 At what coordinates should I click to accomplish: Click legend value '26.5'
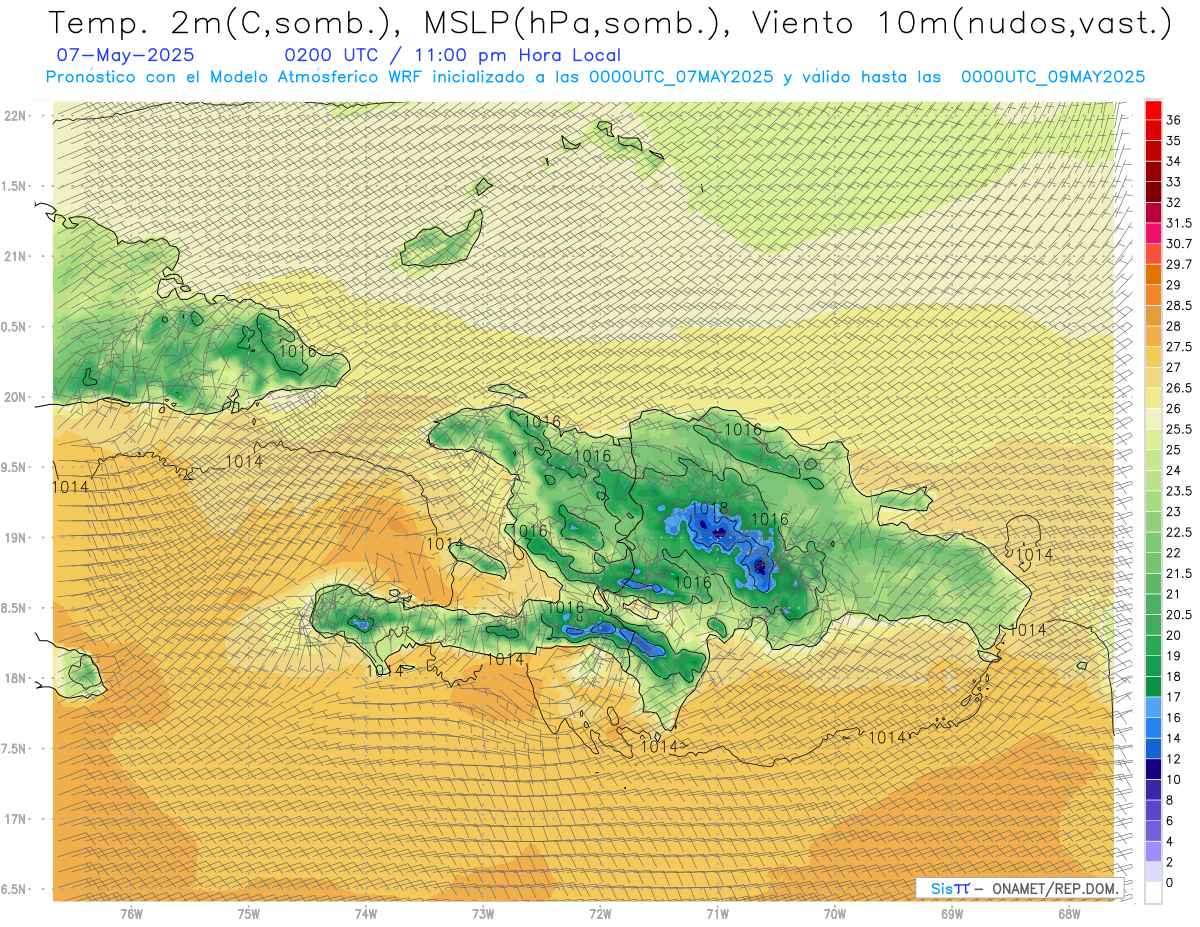[x=1179, y=388]
